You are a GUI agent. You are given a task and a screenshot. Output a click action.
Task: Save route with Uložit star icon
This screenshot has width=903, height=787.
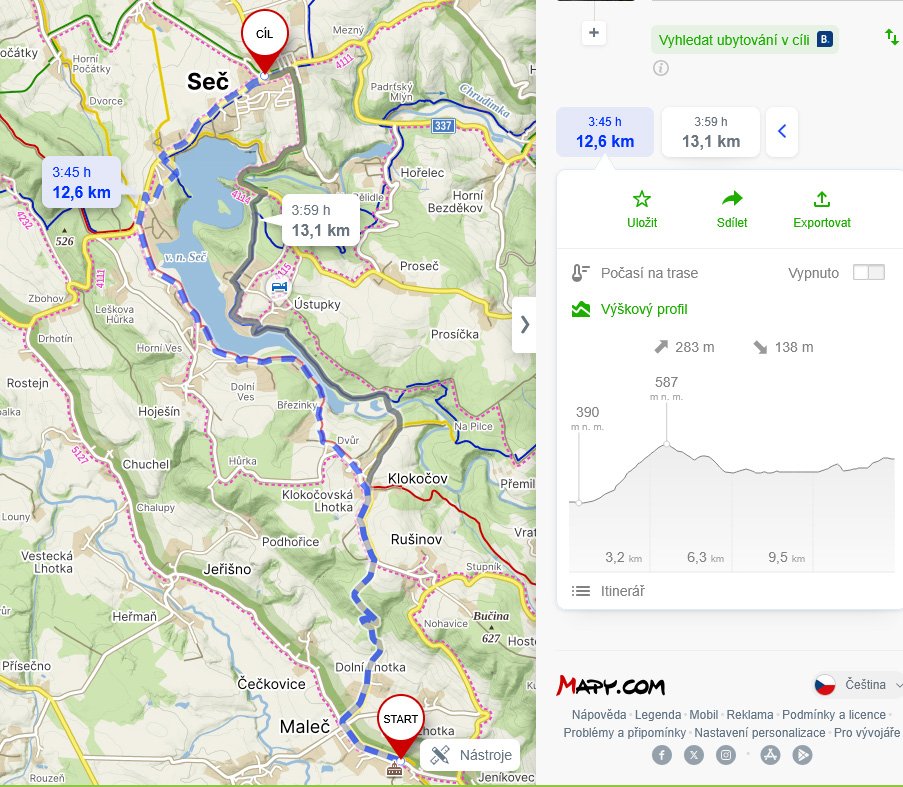tap(641, 210)
